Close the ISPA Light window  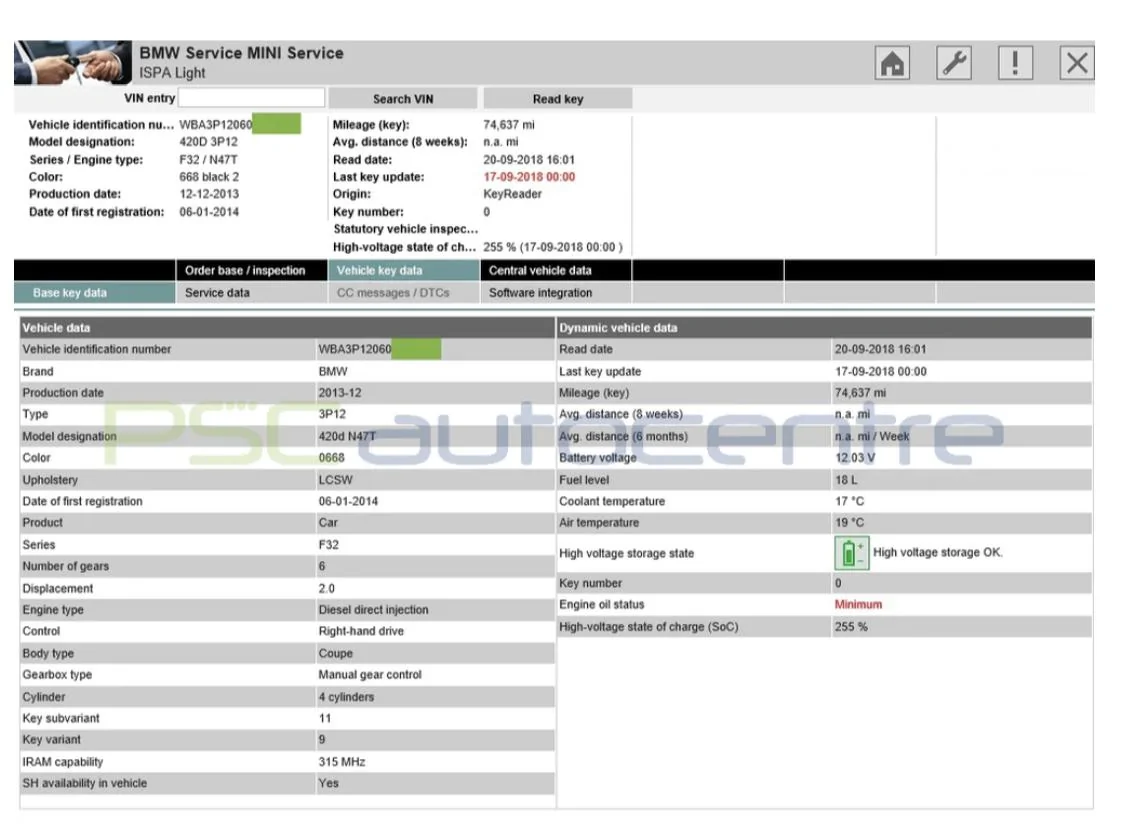pos(1077,62)
